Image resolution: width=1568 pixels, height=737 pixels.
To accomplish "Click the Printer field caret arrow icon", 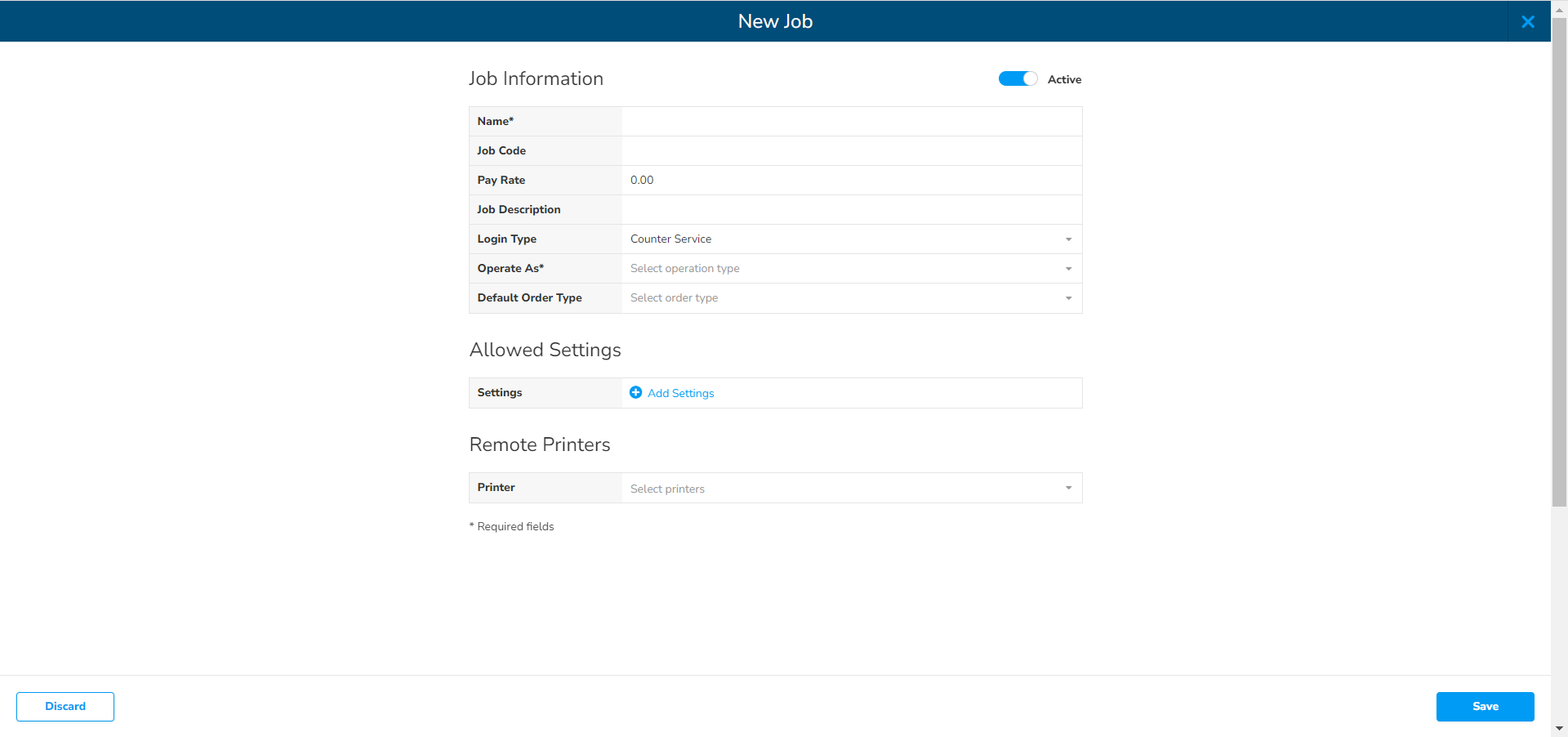I will point(1068,489).
